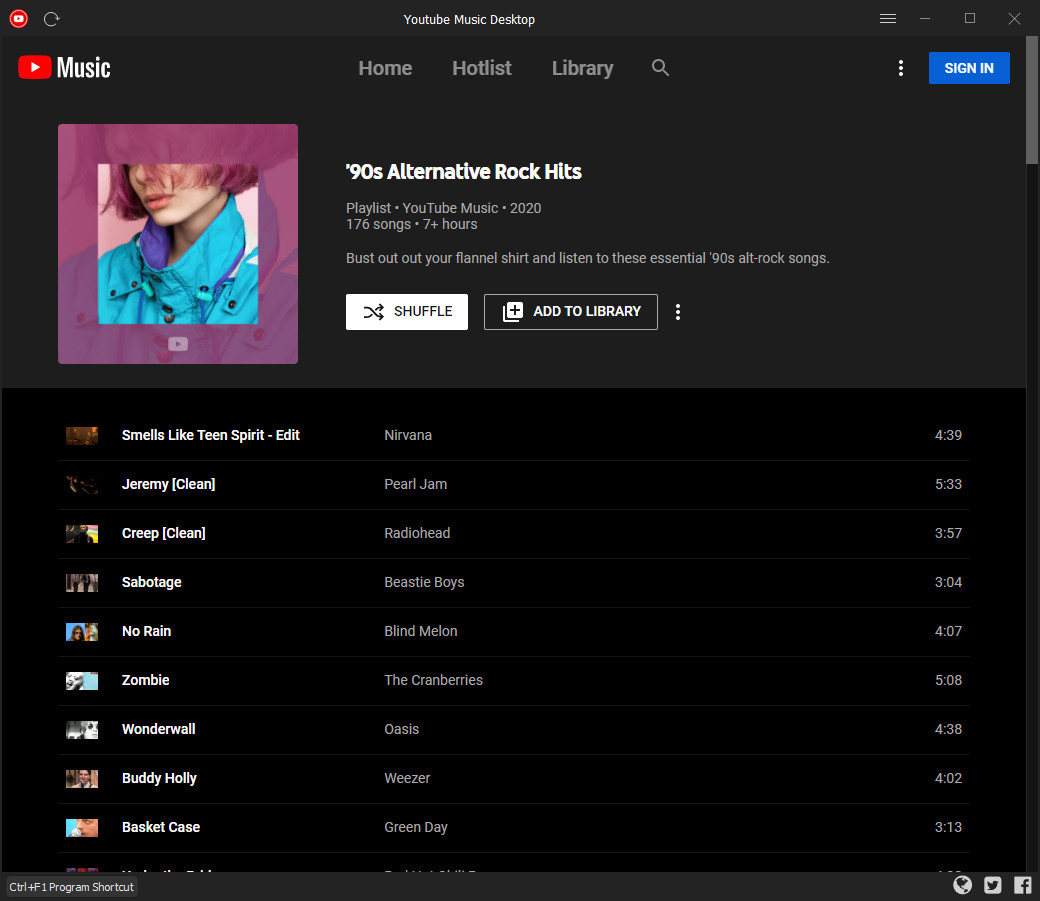The image size is (1040, 901).
Task: Open the Library tab
Action: click(x=582, y=68)
